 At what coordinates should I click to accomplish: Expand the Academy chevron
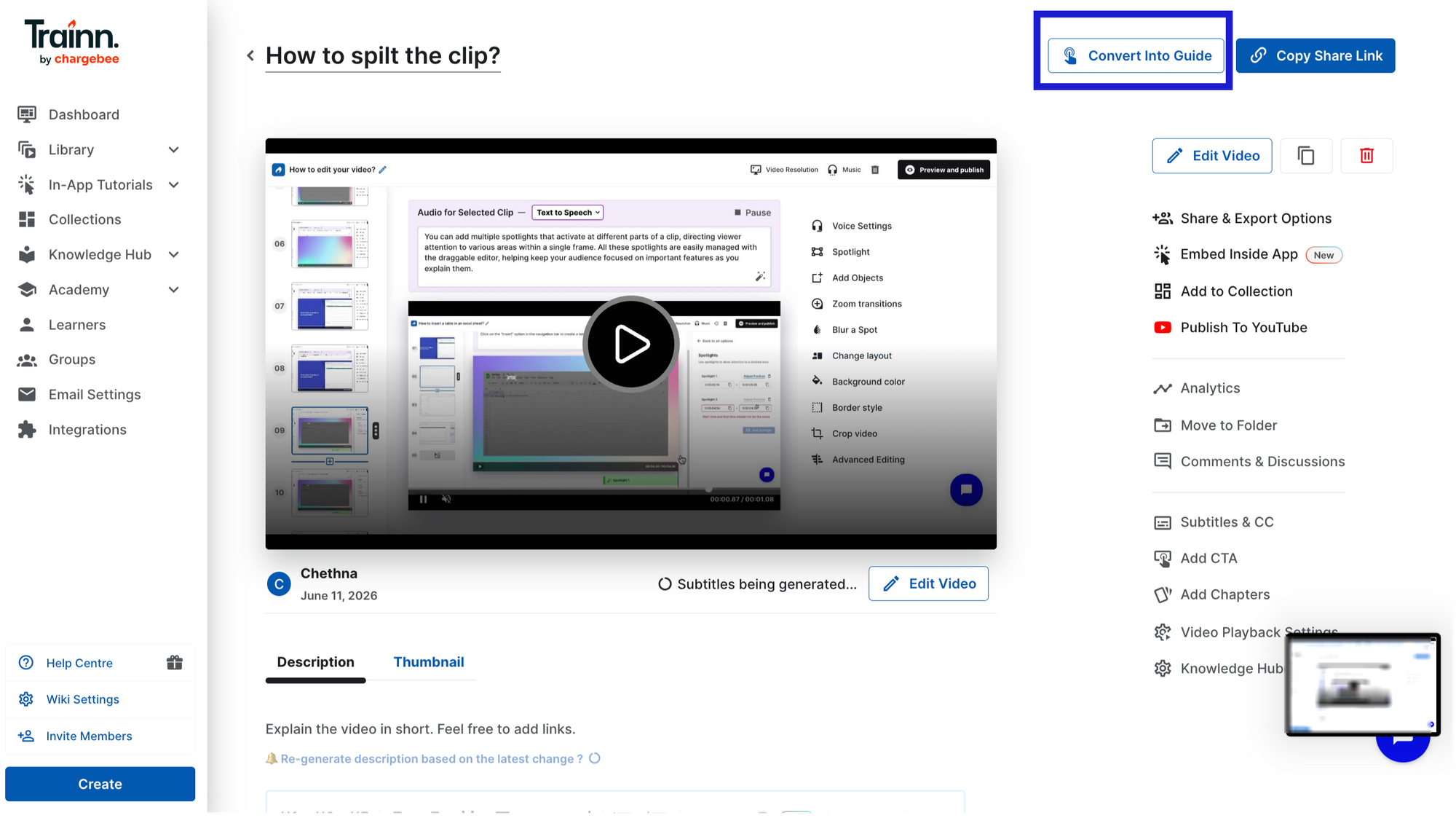tap(173, 290)
